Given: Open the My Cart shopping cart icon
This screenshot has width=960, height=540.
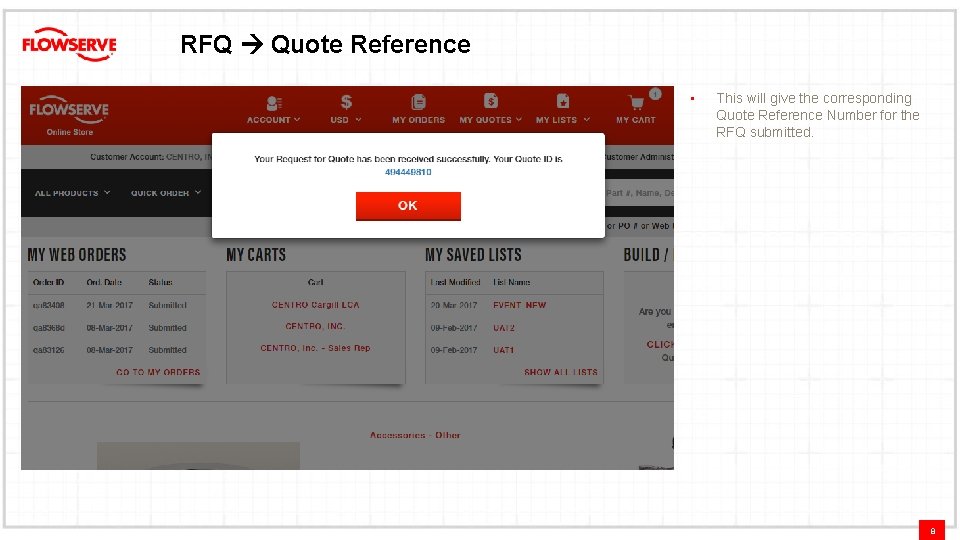Looking at the screenshot, I should [x=636, y=103].
